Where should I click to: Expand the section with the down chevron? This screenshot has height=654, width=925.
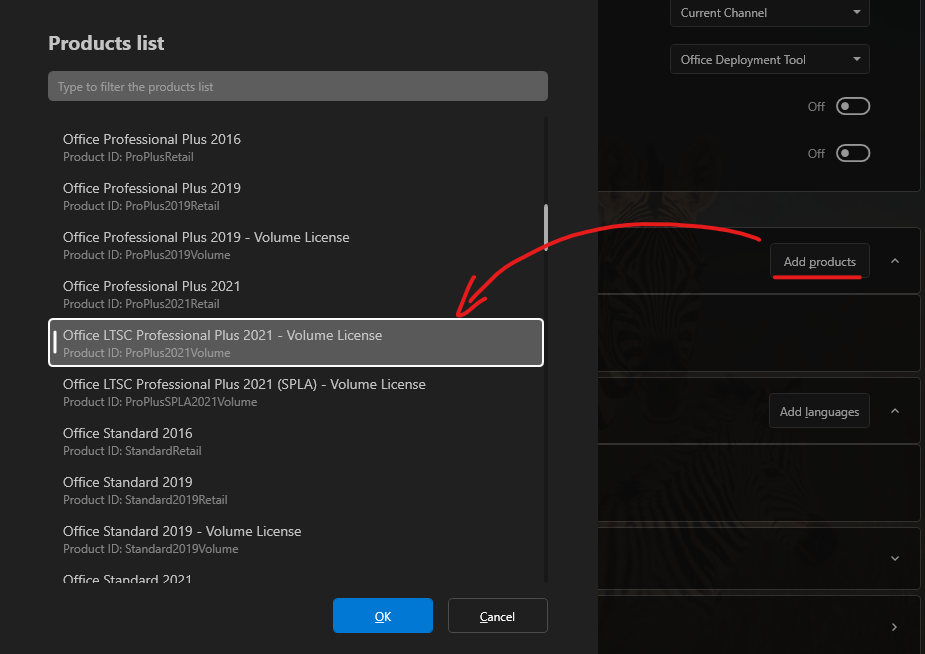pyautogui.click(x=895, y=559)
